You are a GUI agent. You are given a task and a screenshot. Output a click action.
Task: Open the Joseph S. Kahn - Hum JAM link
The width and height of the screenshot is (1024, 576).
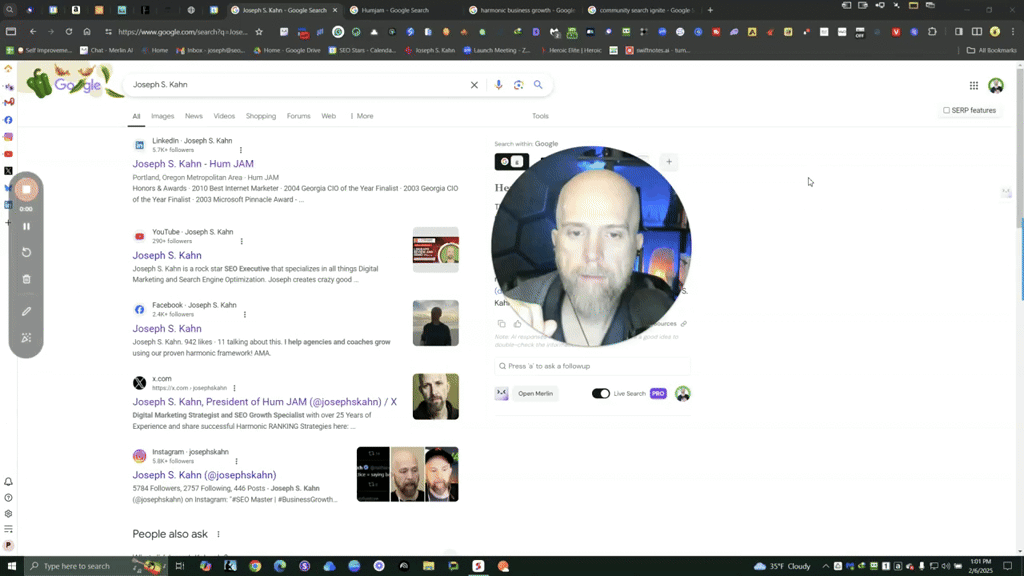(x=193, y=164)
